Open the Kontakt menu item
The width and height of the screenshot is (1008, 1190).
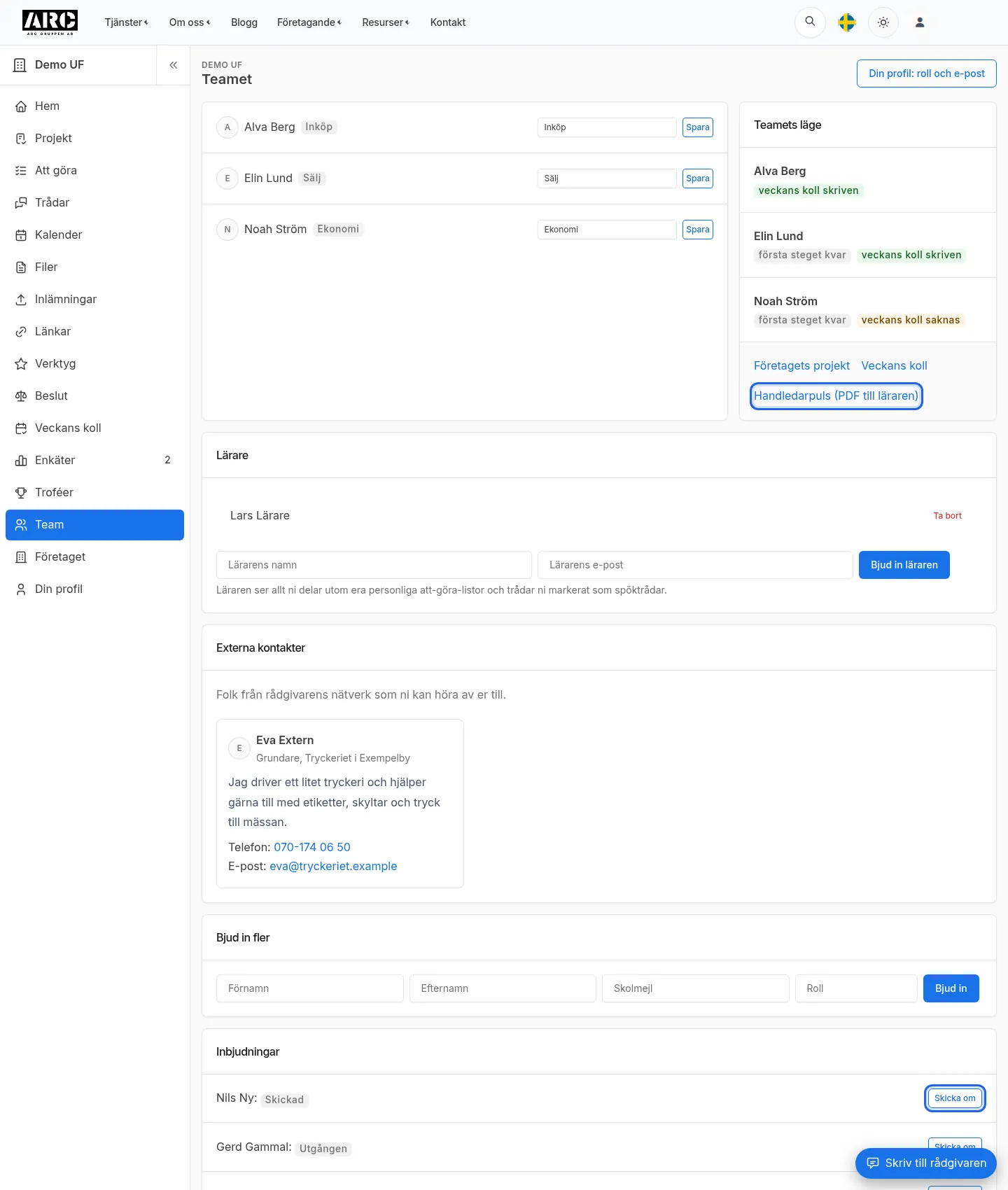(448, 22)
